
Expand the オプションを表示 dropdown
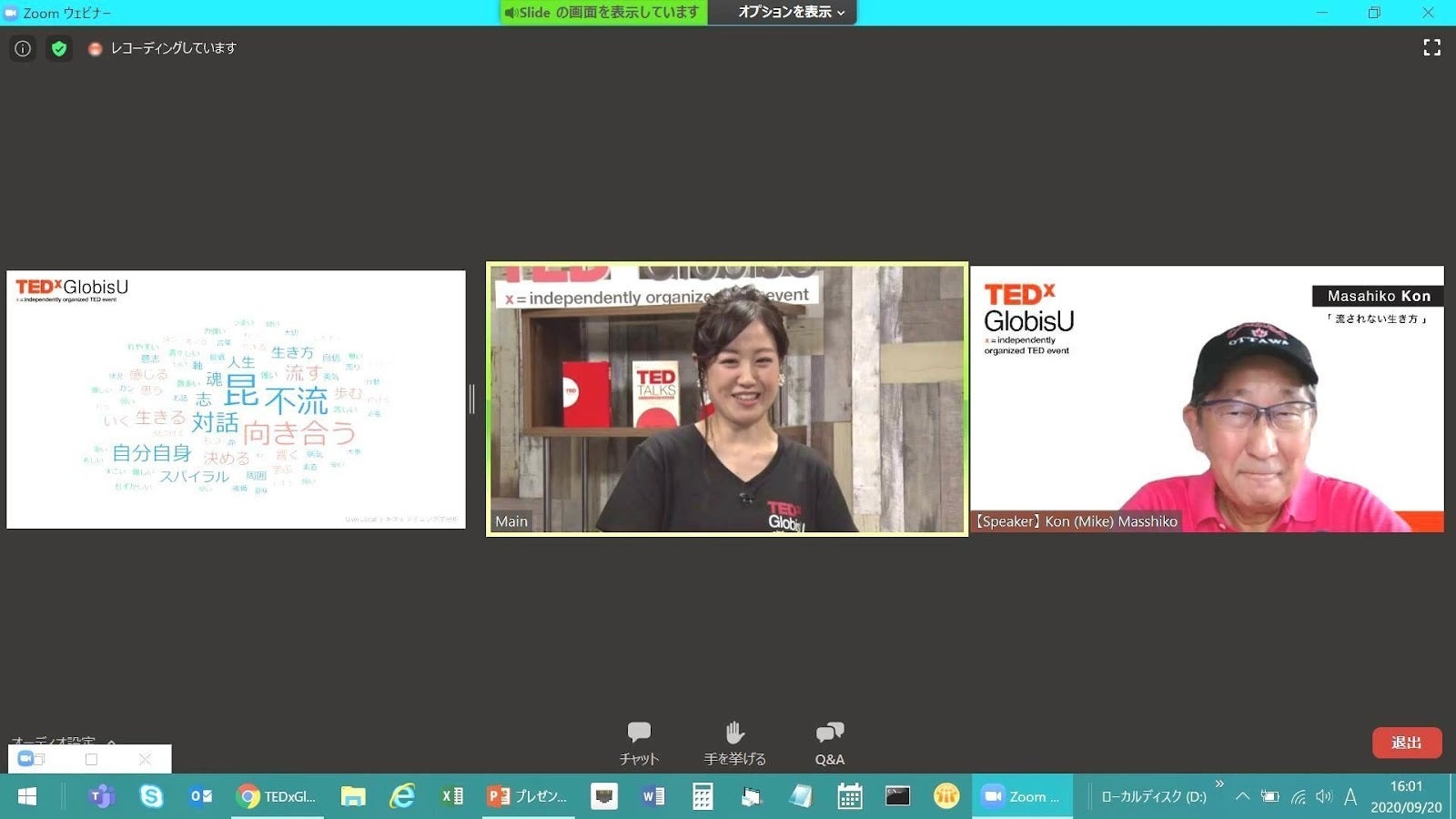(x=791, y=13)
